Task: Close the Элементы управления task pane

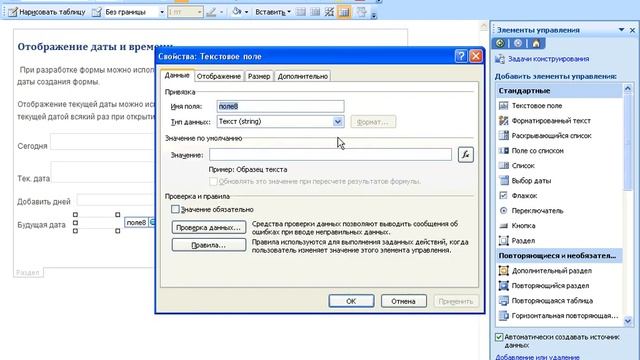Action: coord(632,30)
